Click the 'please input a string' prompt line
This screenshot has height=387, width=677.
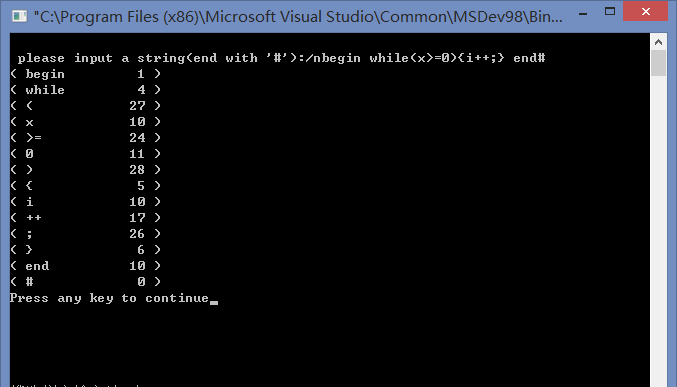(282, 58)
